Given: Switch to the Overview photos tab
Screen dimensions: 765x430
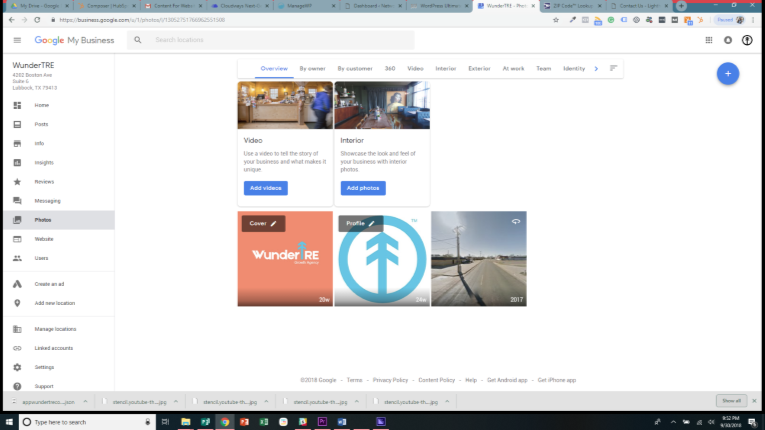Looking at the screenshot, I should point(274,69).
